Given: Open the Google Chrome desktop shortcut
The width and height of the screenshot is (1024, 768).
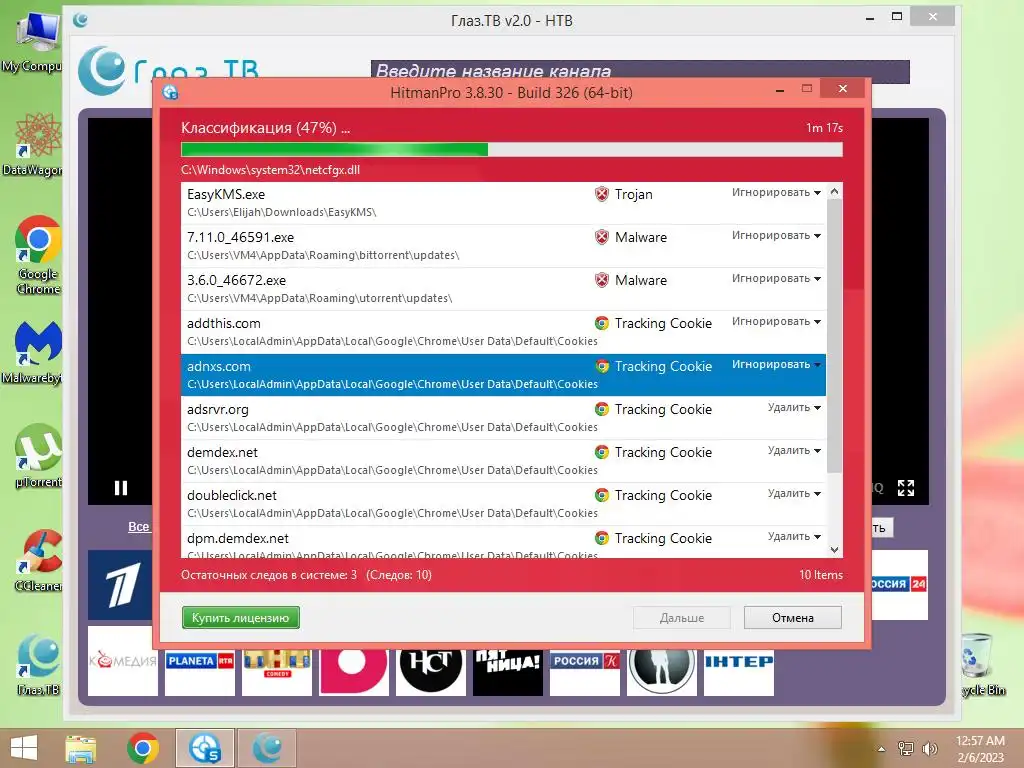Looking at the screenshot, I should [x=38, y=255].
